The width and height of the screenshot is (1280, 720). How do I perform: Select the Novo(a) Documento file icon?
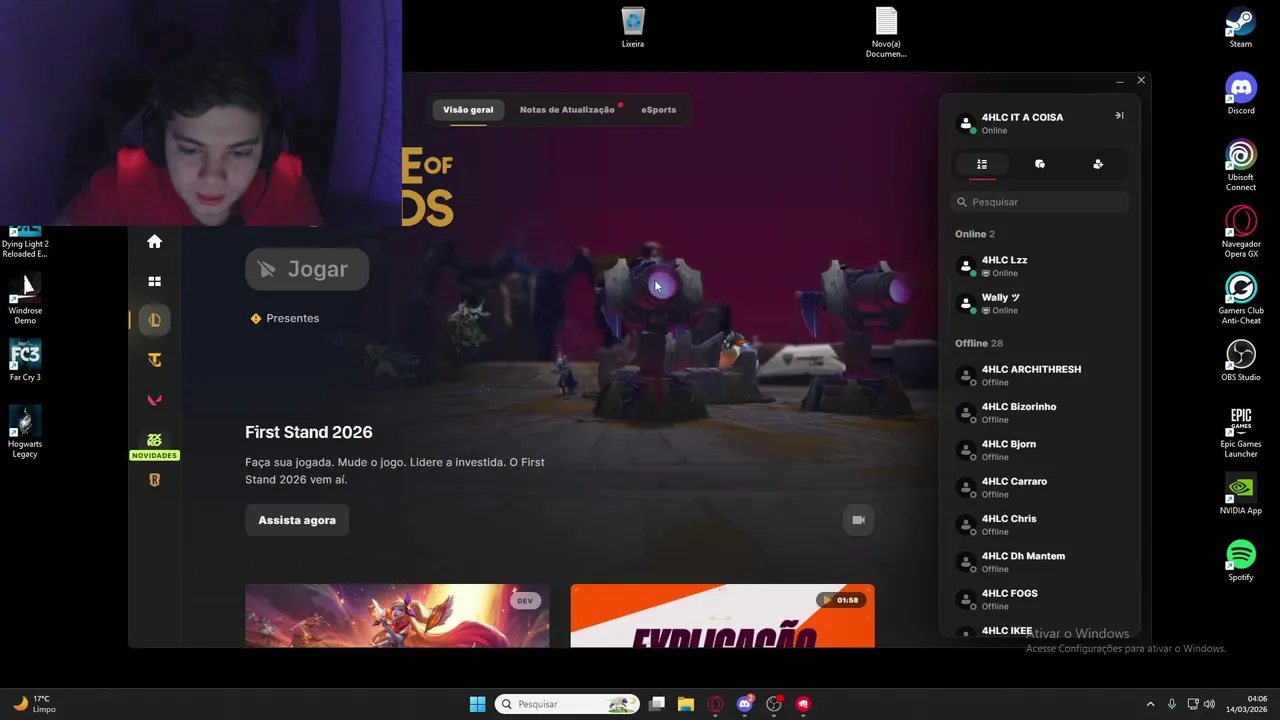pos(886,32)
